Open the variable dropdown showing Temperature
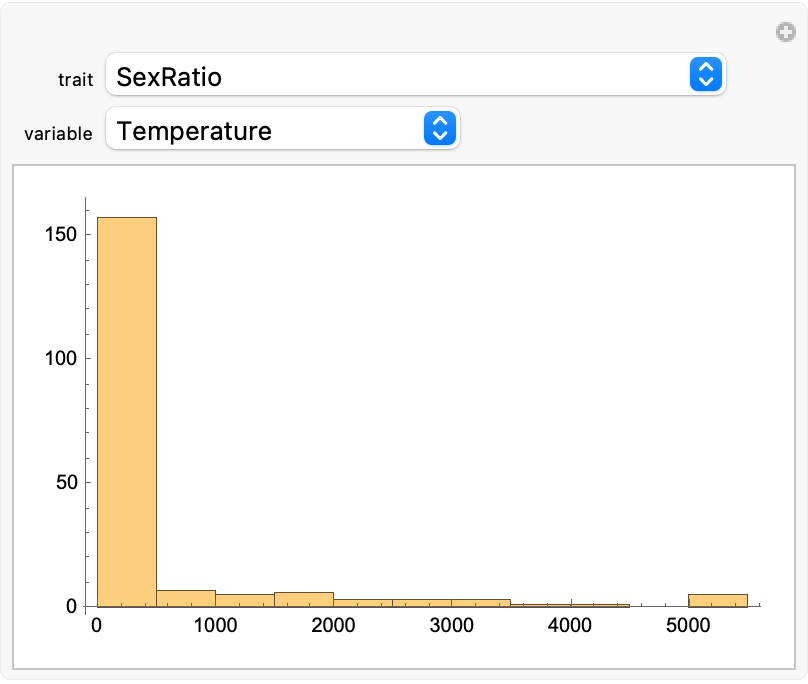This screenshot has height=684, width=808. click(270, 130)
